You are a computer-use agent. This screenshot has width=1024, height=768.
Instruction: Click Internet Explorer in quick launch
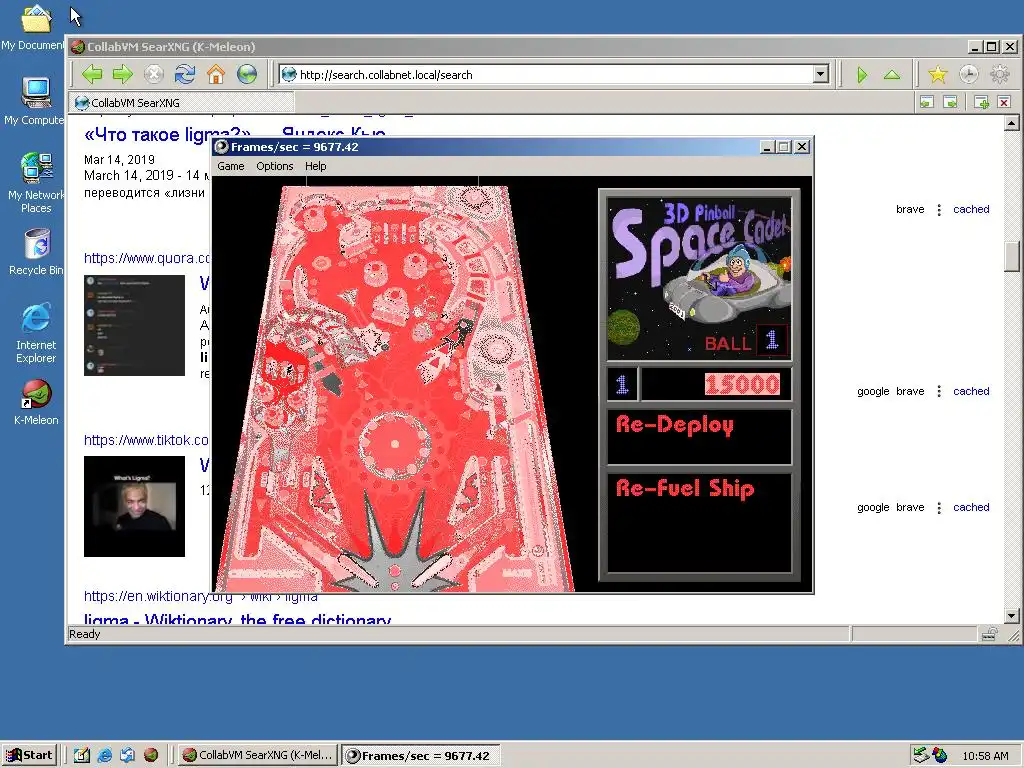pos(104,755)
